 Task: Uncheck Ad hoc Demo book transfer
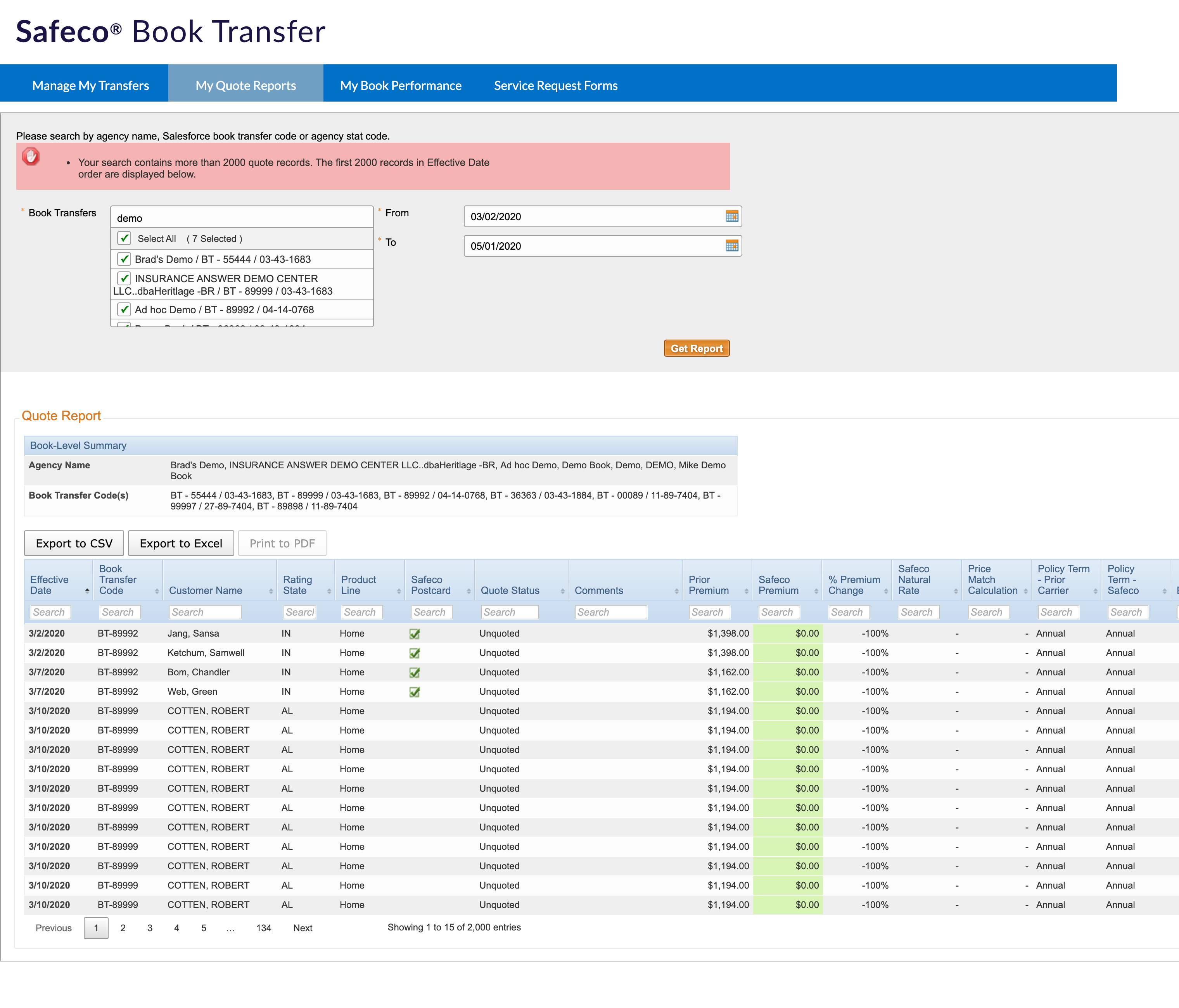(x=124, y=309)
